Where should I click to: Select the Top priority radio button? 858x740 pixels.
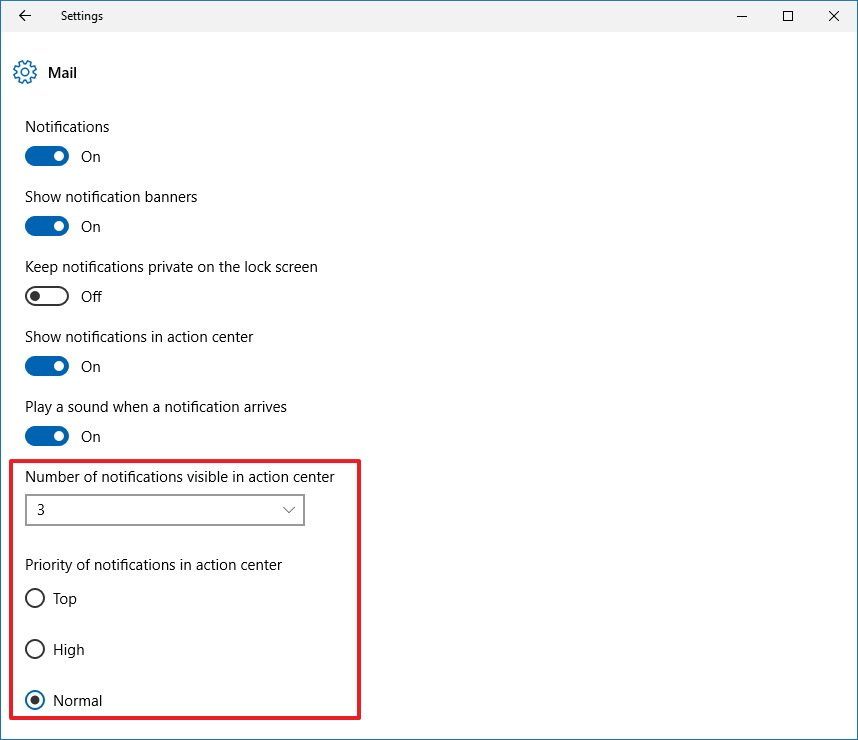(34, 598)
